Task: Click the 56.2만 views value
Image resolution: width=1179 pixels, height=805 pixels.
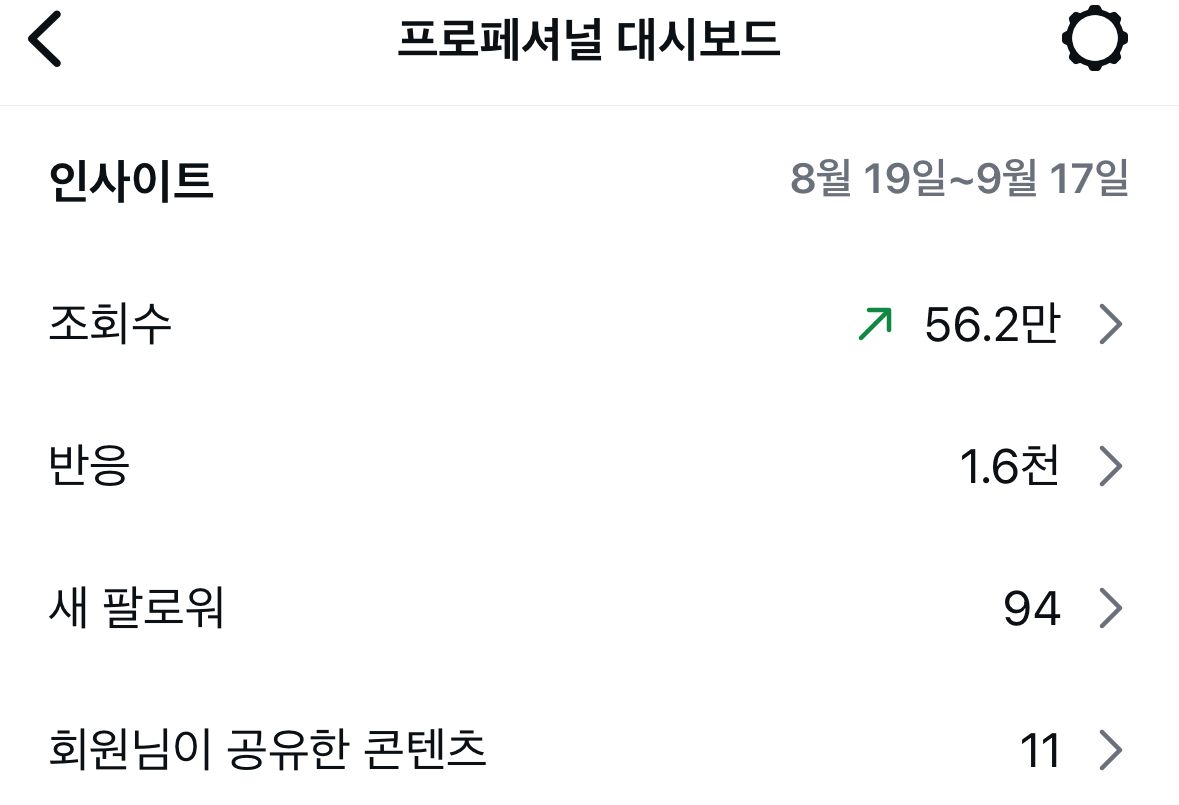Action: tap(991, 325)
